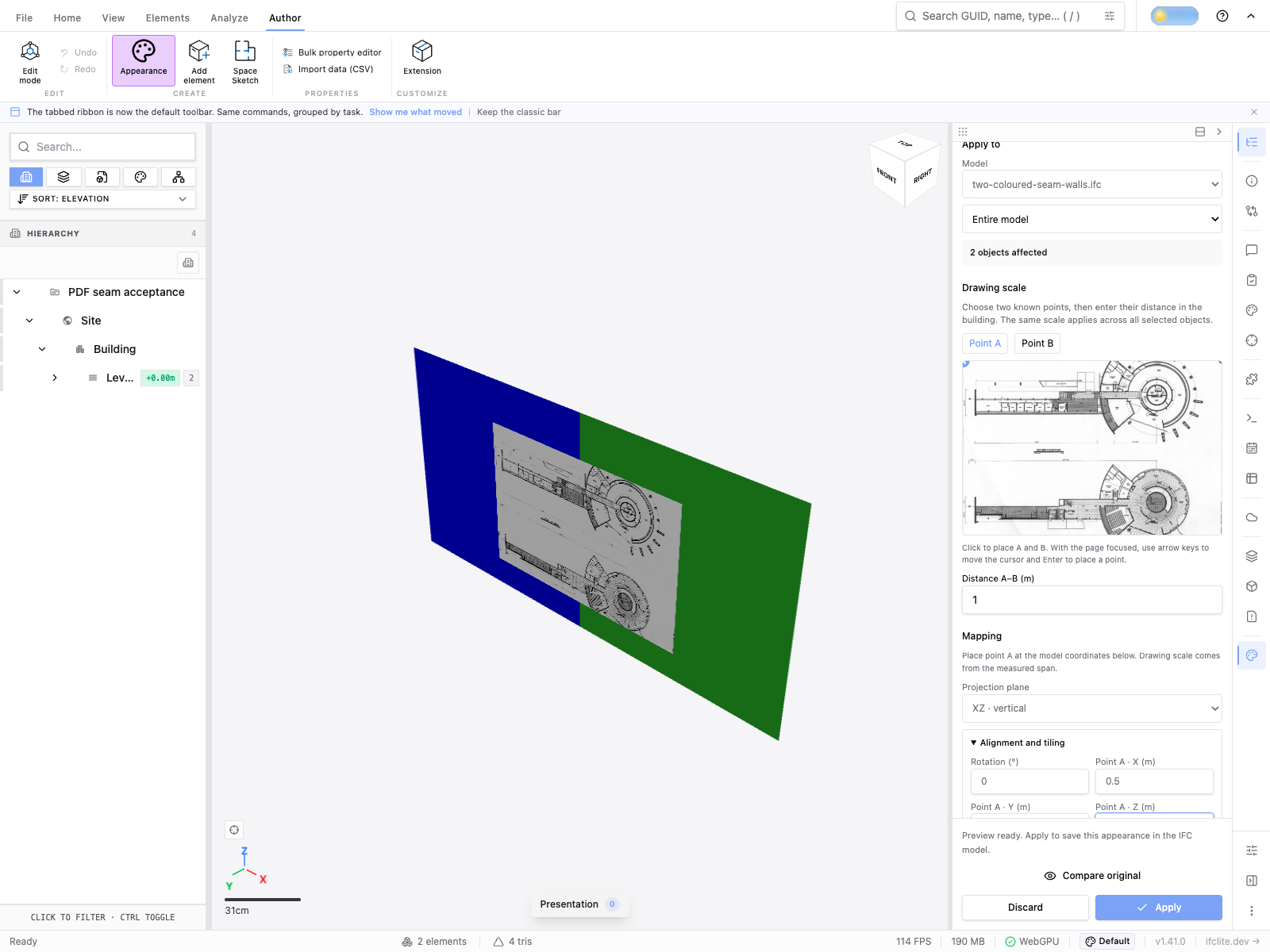Switch to the Analyze ribbon tab
Image resolution: width=1270 pixels, height=952 pixels.
click(x=229, y=17)
